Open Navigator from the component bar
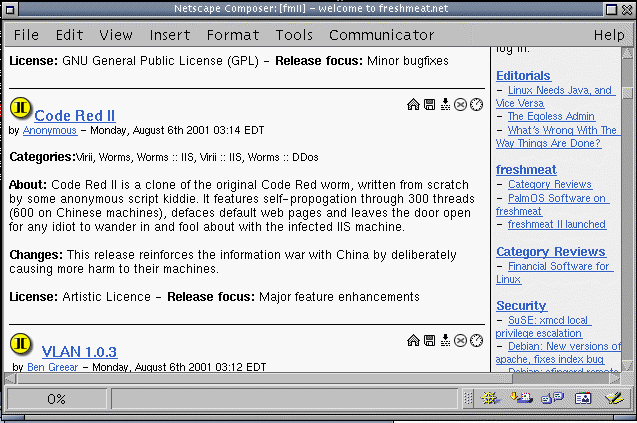637x423 pixels. [490, 398]
